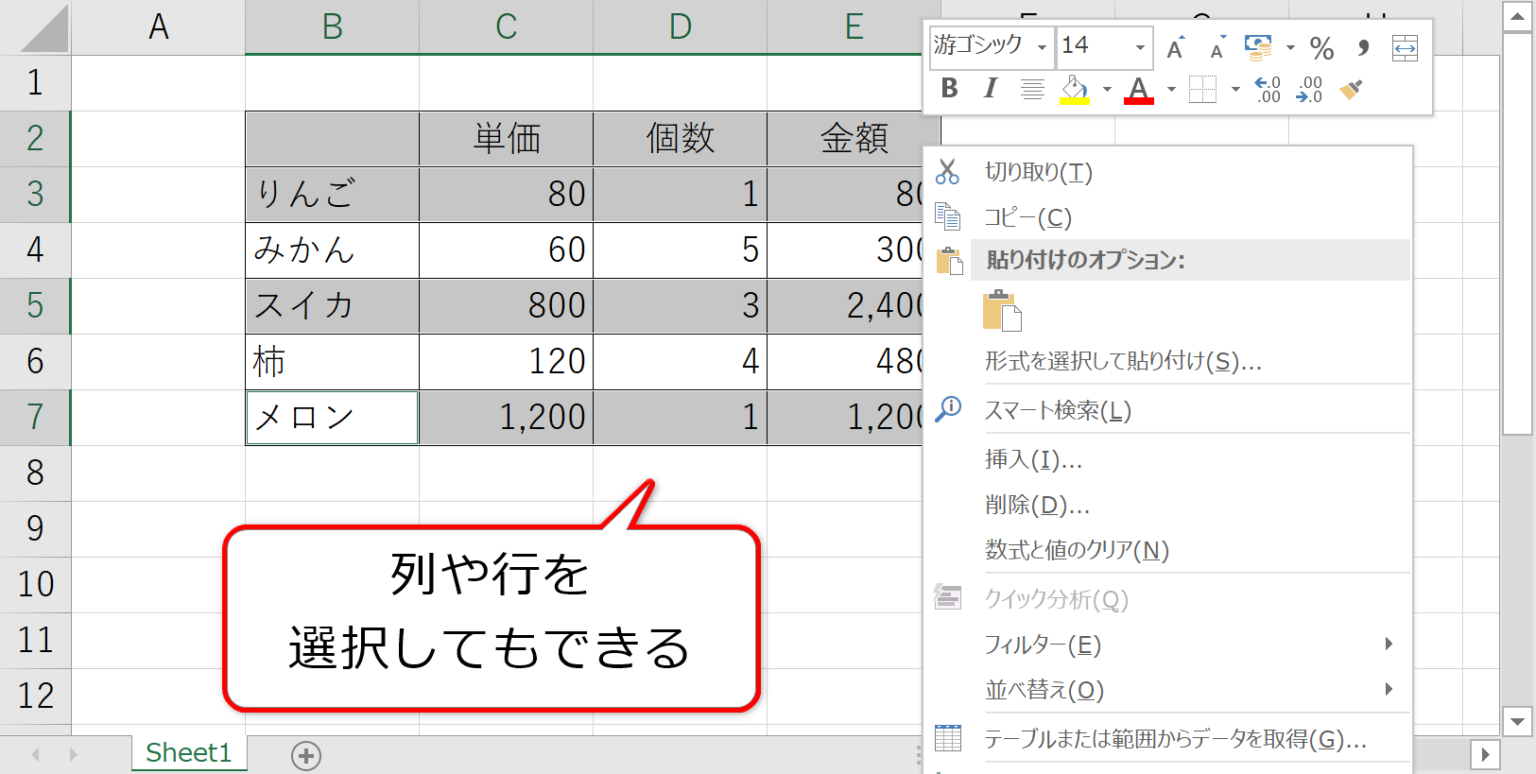Select 数式と値のクリア(N)
The height and width of the screenshot is (774, 1536).
(1167, 550)
